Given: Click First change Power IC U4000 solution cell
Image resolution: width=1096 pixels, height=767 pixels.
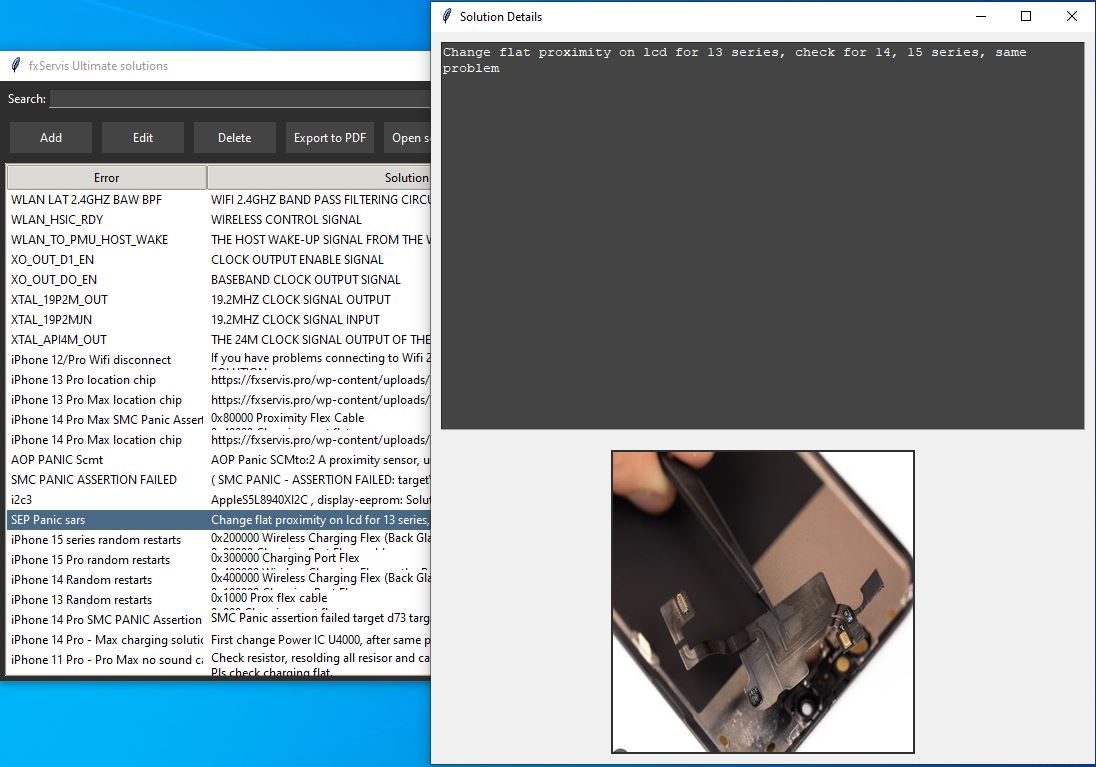Looking at the screenshot, I should click(321, 640).
